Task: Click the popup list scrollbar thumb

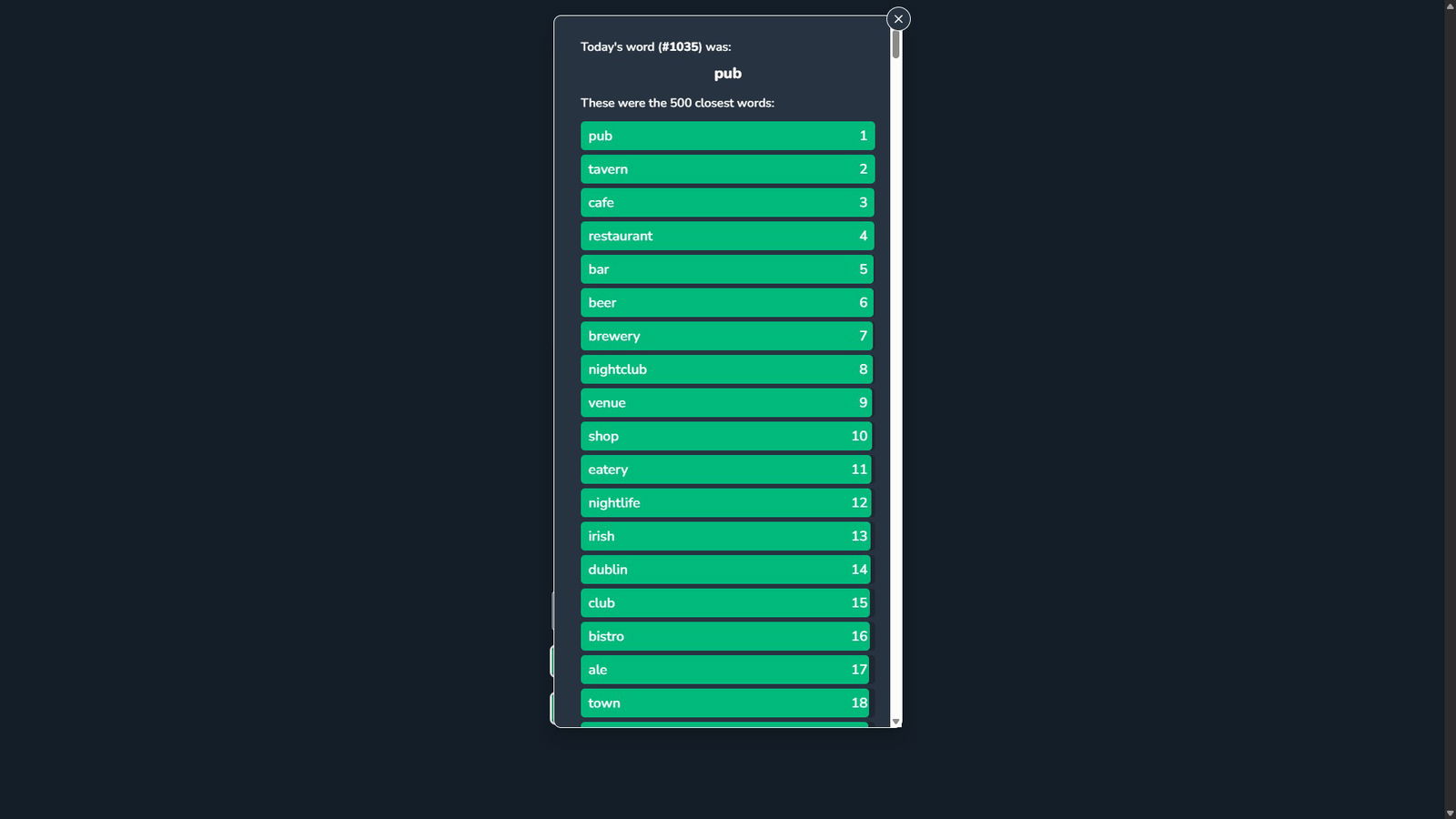Action: (896, 45)
